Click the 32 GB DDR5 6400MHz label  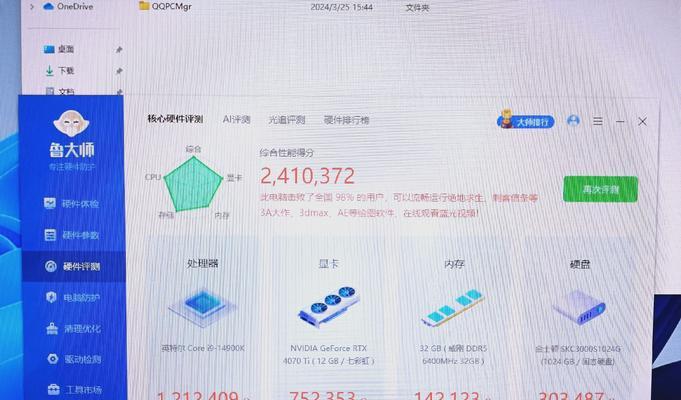click(x=453, y=354)
